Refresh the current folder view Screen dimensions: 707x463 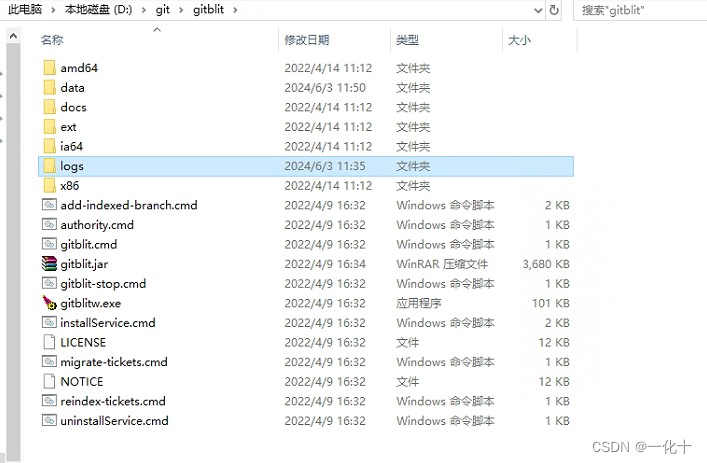[x=554, y=9]
